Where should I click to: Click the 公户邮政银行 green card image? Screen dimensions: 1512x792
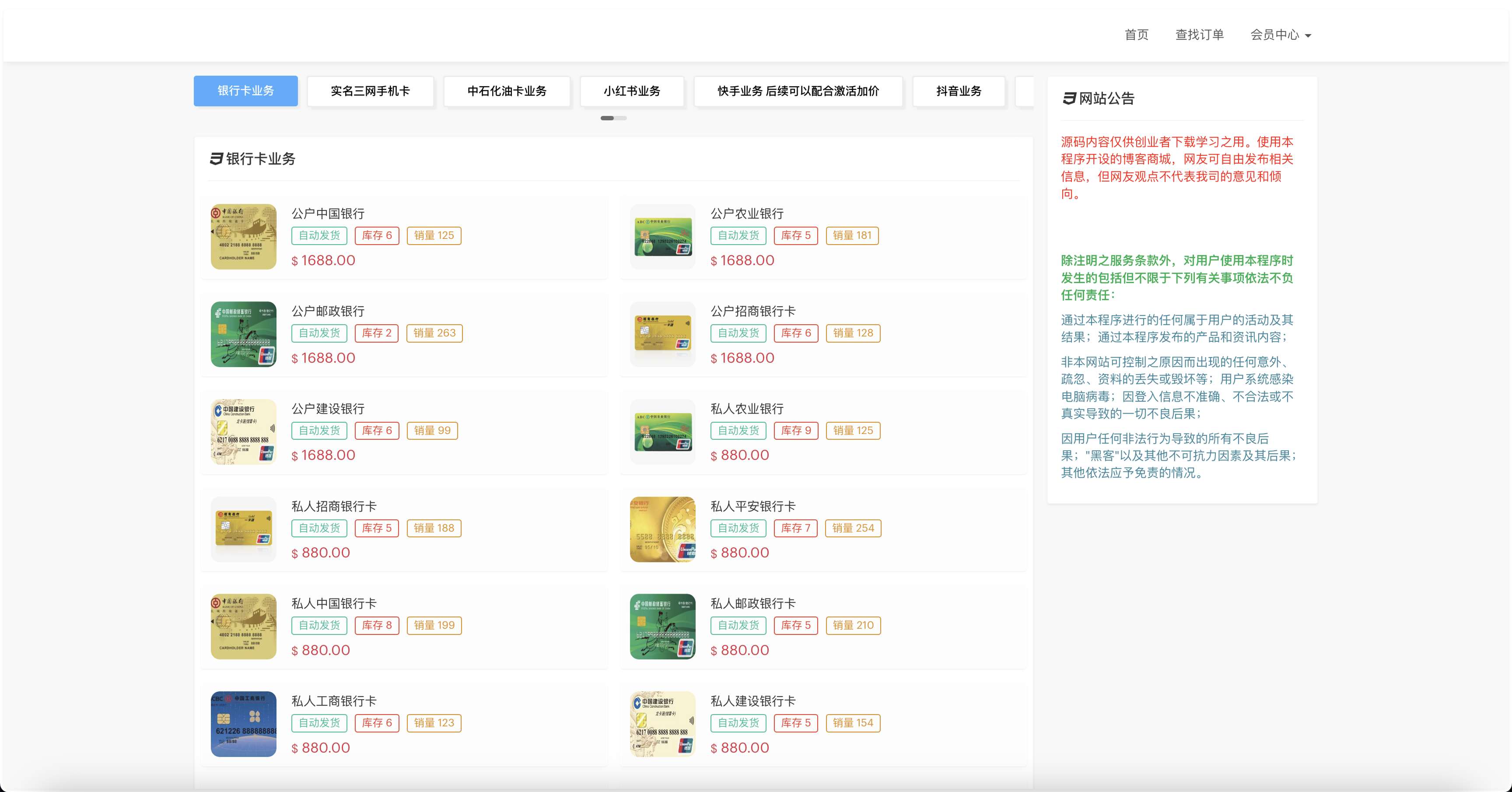(x=243, y=334)
